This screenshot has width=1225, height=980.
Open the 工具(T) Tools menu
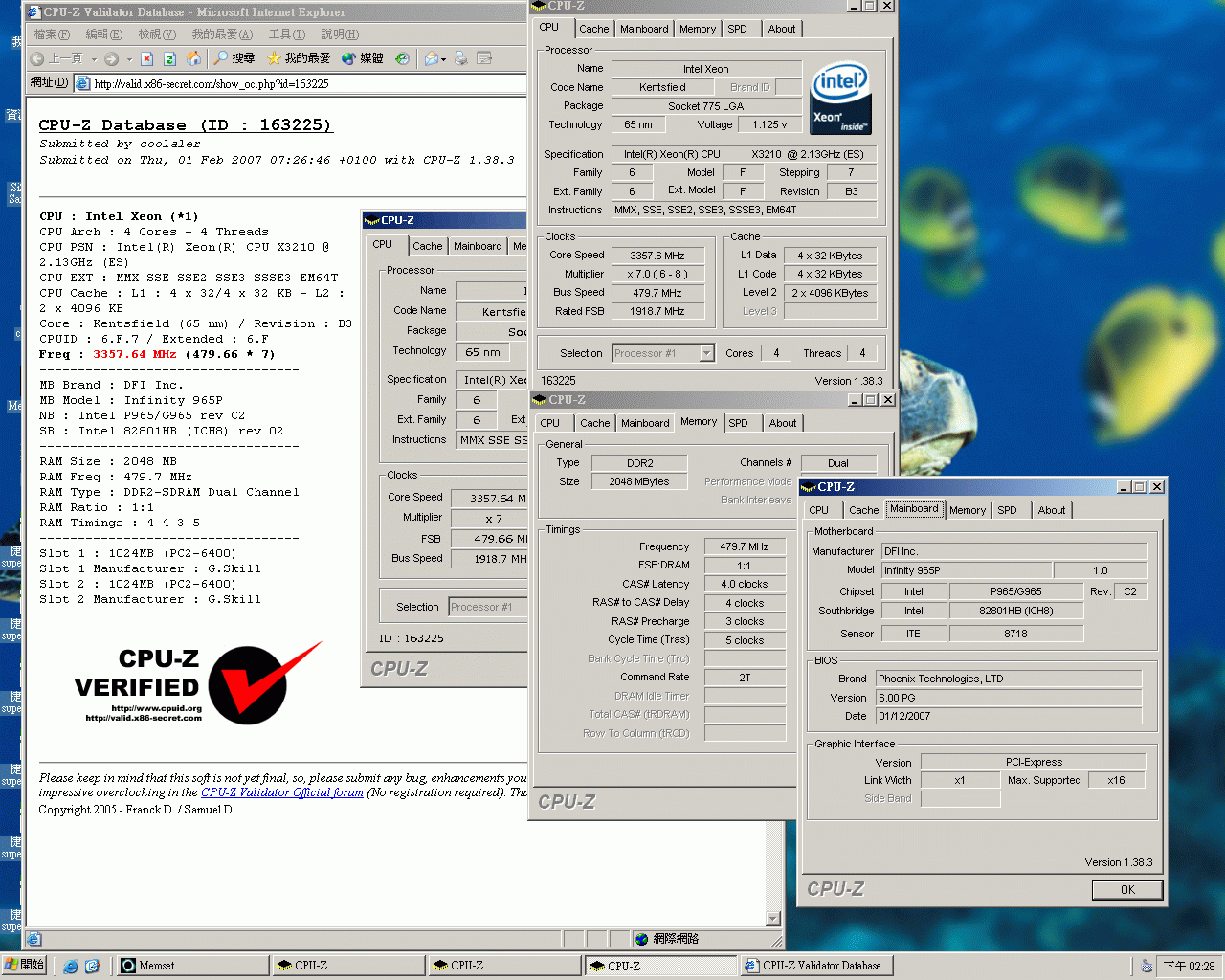click(x=286, y=34)
